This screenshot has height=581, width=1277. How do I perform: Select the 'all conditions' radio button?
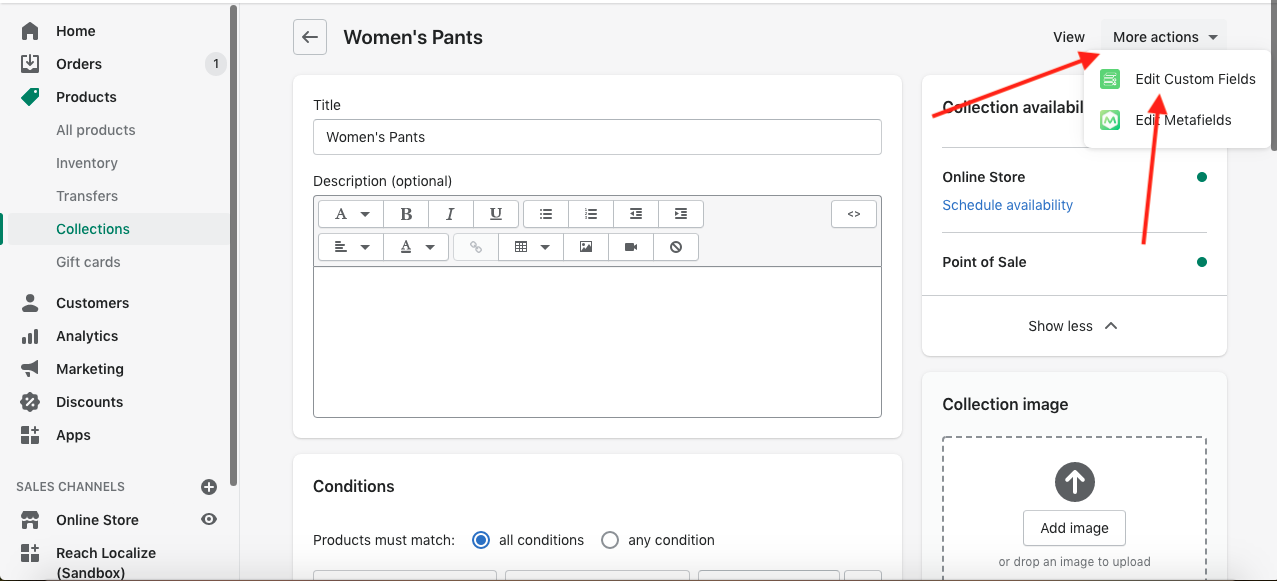pyautogui.click(x=481, y=540)
